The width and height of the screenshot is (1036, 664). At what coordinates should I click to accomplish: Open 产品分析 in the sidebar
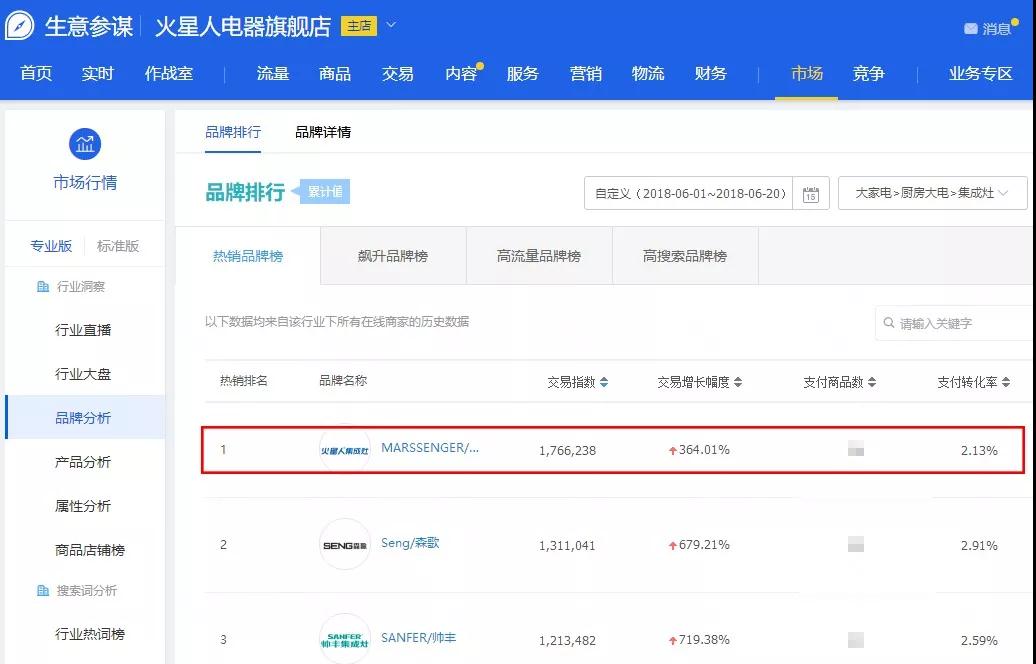click(x=83, y=462)
